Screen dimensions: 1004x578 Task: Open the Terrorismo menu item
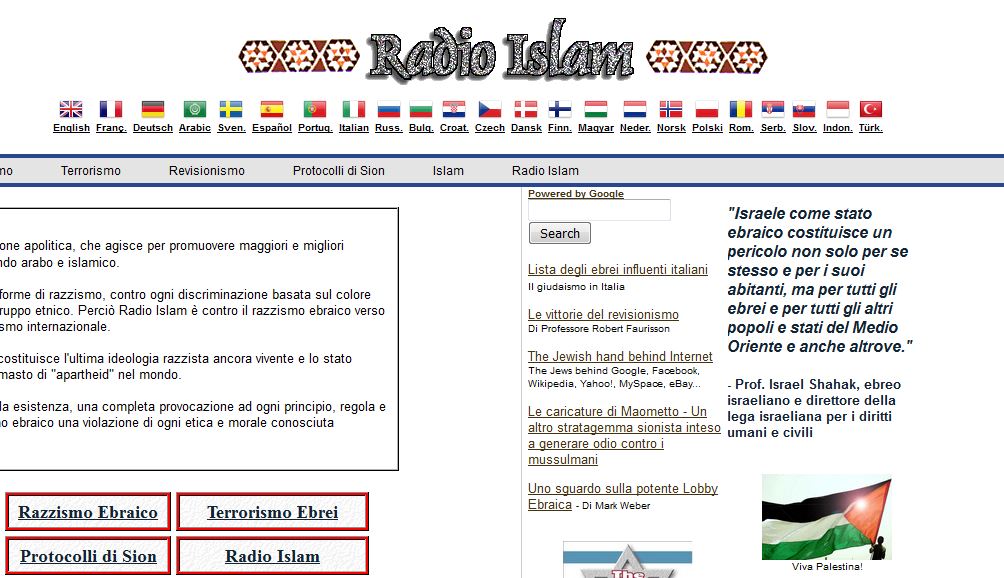(89, 170)
